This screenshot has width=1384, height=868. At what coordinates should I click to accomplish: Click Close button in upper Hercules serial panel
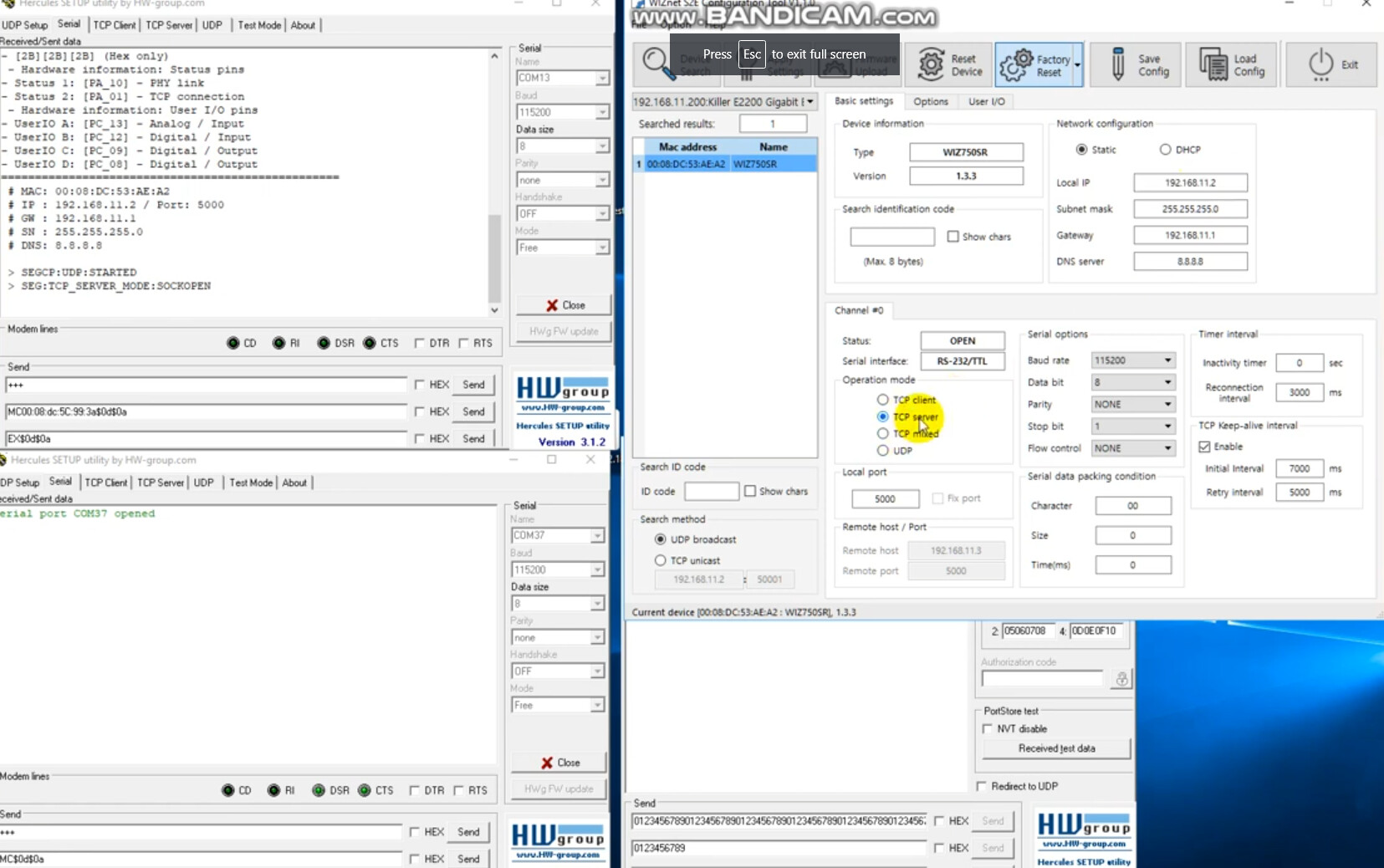(564, 305)
